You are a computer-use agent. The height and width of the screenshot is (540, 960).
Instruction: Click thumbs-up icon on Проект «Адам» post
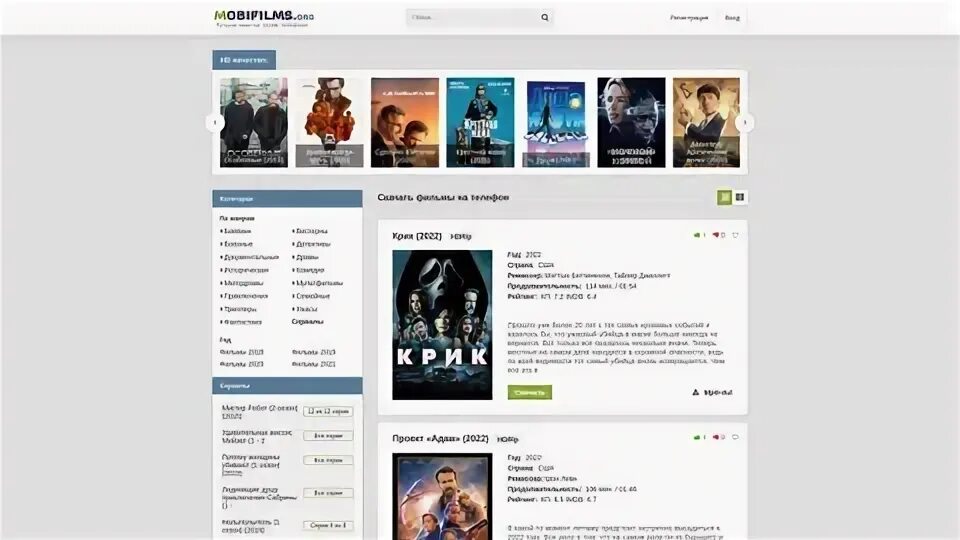click(699, 437)
